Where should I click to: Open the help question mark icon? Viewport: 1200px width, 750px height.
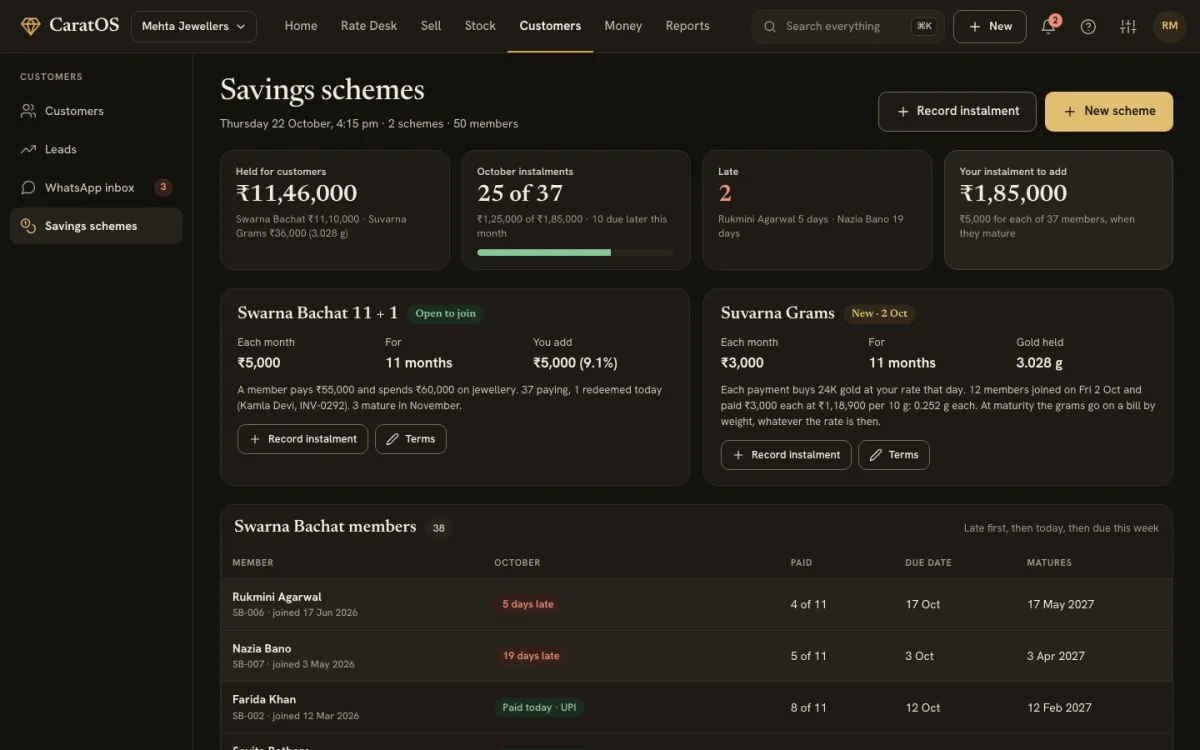click(1088, 26)
